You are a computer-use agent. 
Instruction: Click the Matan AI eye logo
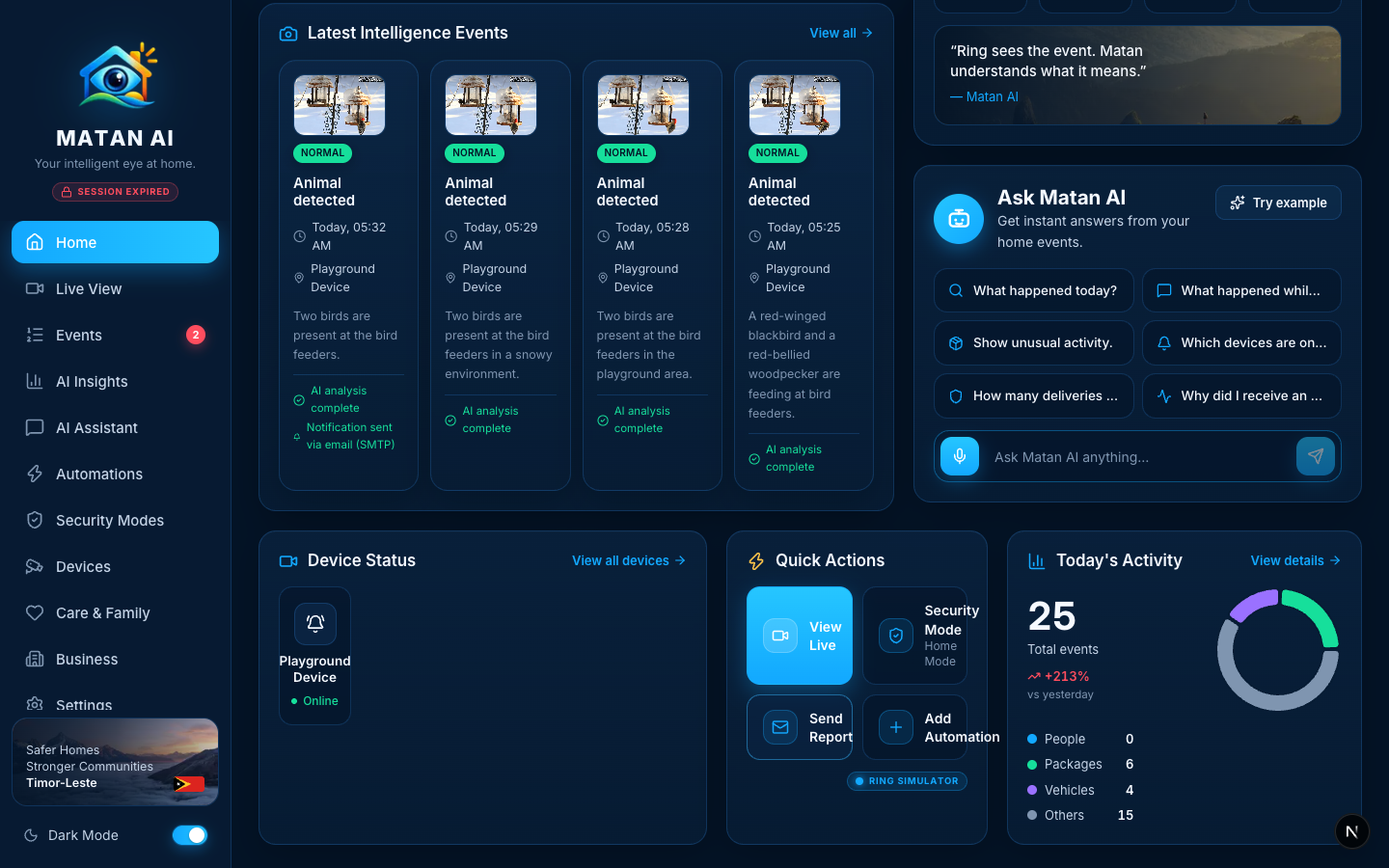(x=116, y=75)
